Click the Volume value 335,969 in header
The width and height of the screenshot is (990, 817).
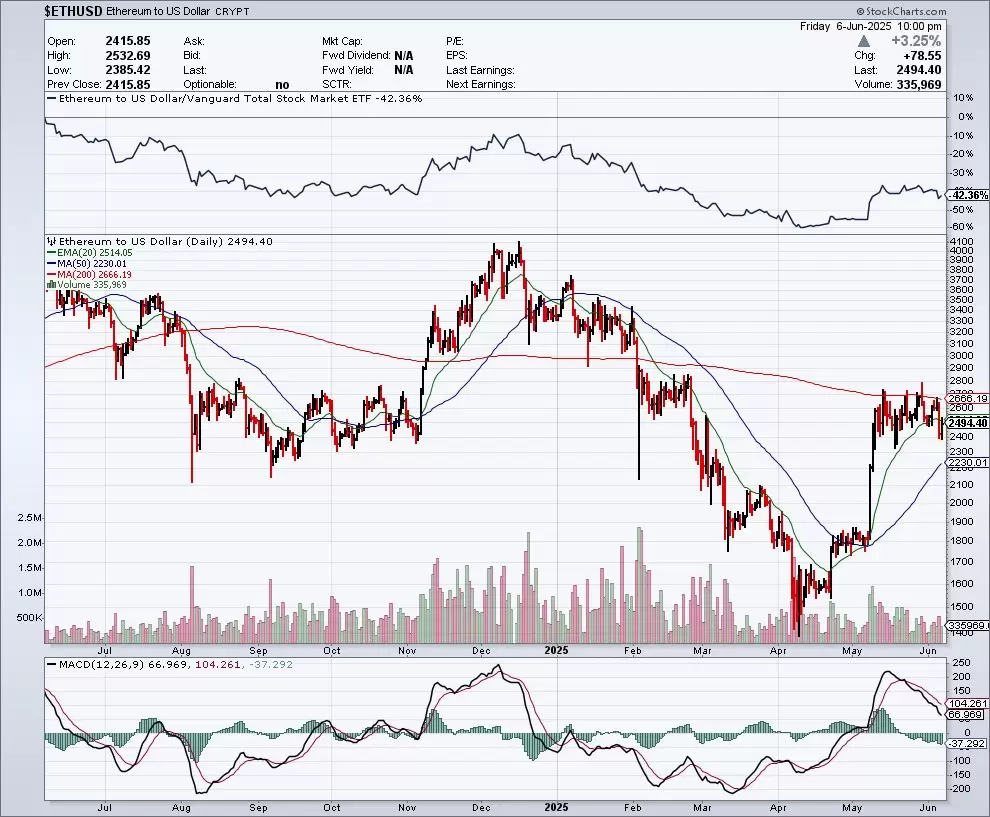click(x=919, y=85)
